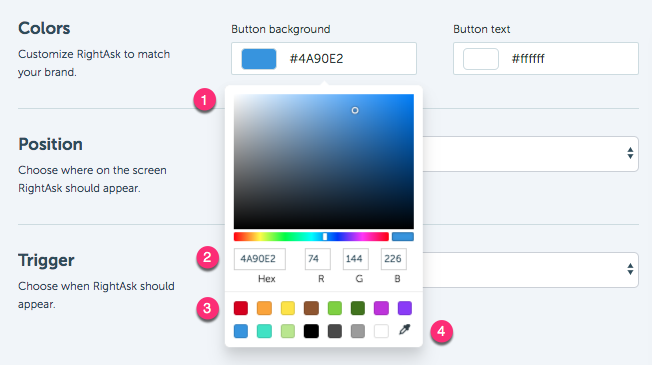
Task: Click the G value field showing 144
Action: pos(356,259)
